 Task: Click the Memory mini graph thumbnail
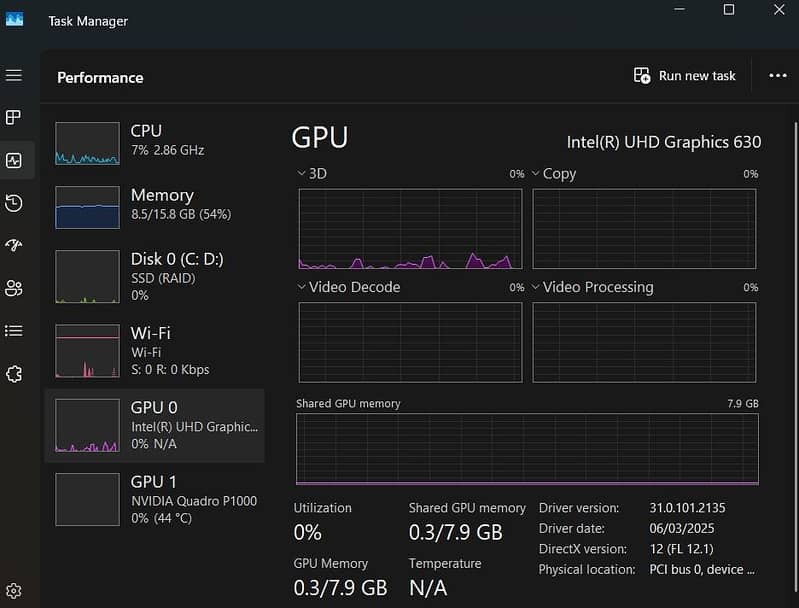point(88,207)
